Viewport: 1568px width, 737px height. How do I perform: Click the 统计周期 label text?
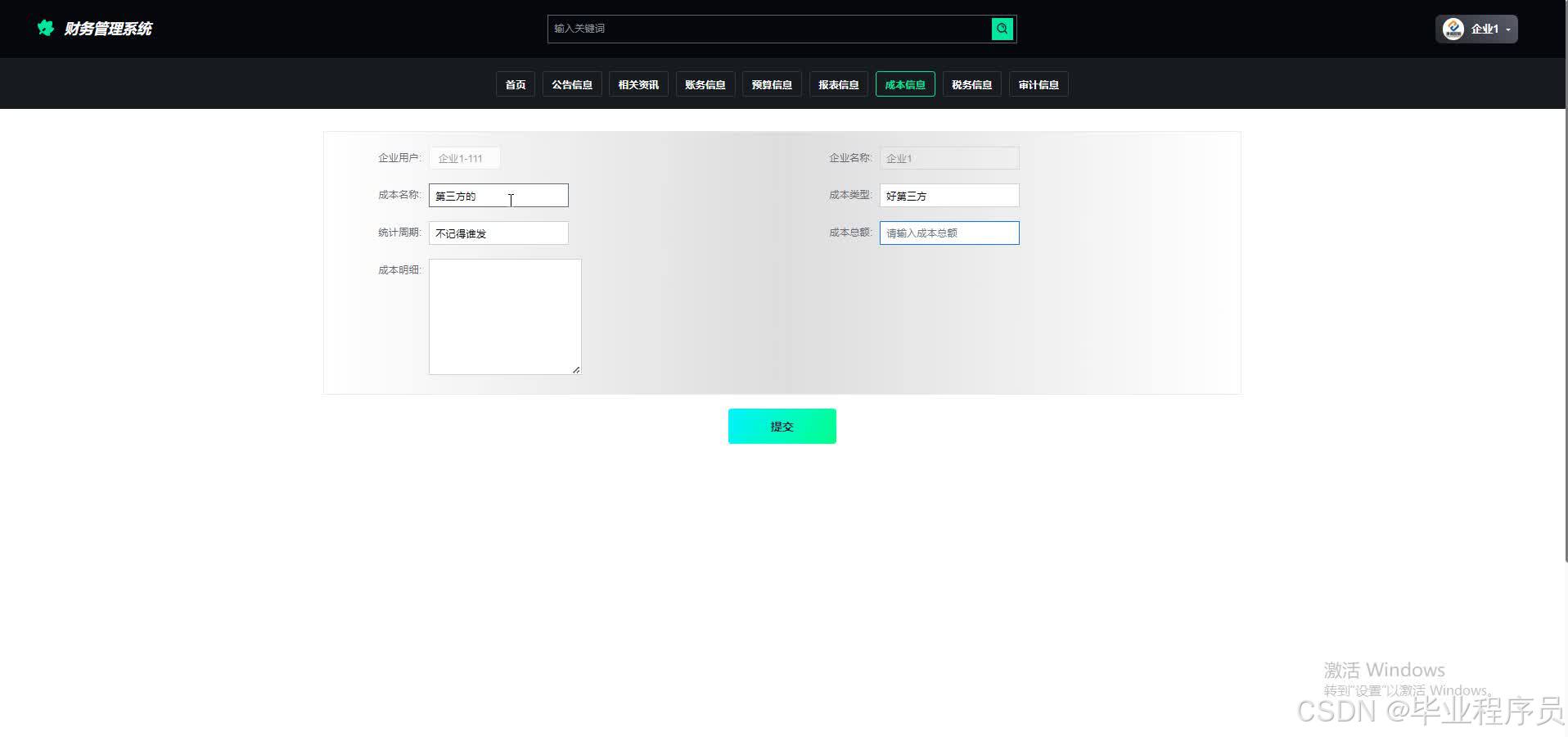(x=399, y=233)
